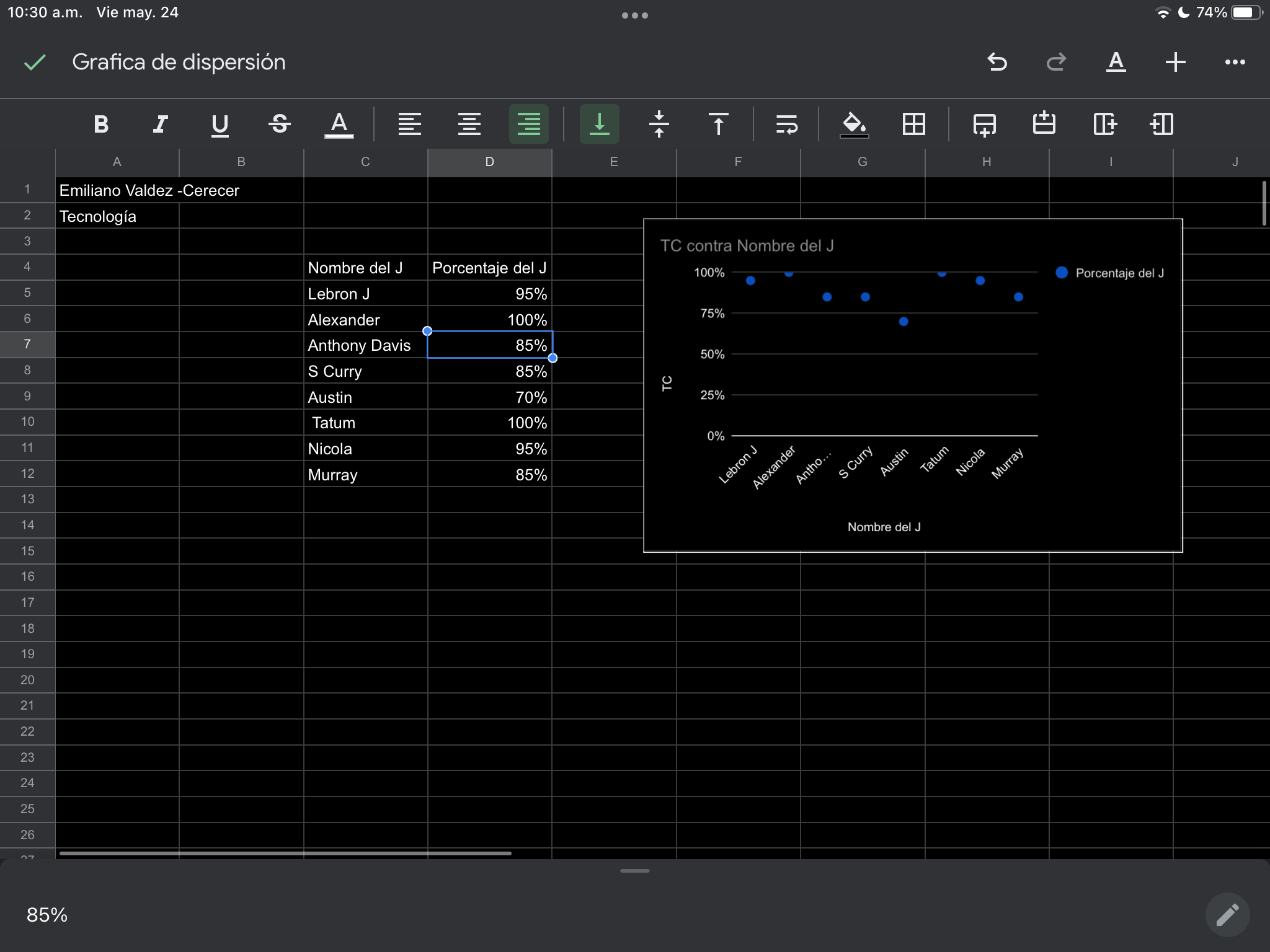Confirm editing with the green checkmark
This screenshot has width=1270, height=952.
35,62
